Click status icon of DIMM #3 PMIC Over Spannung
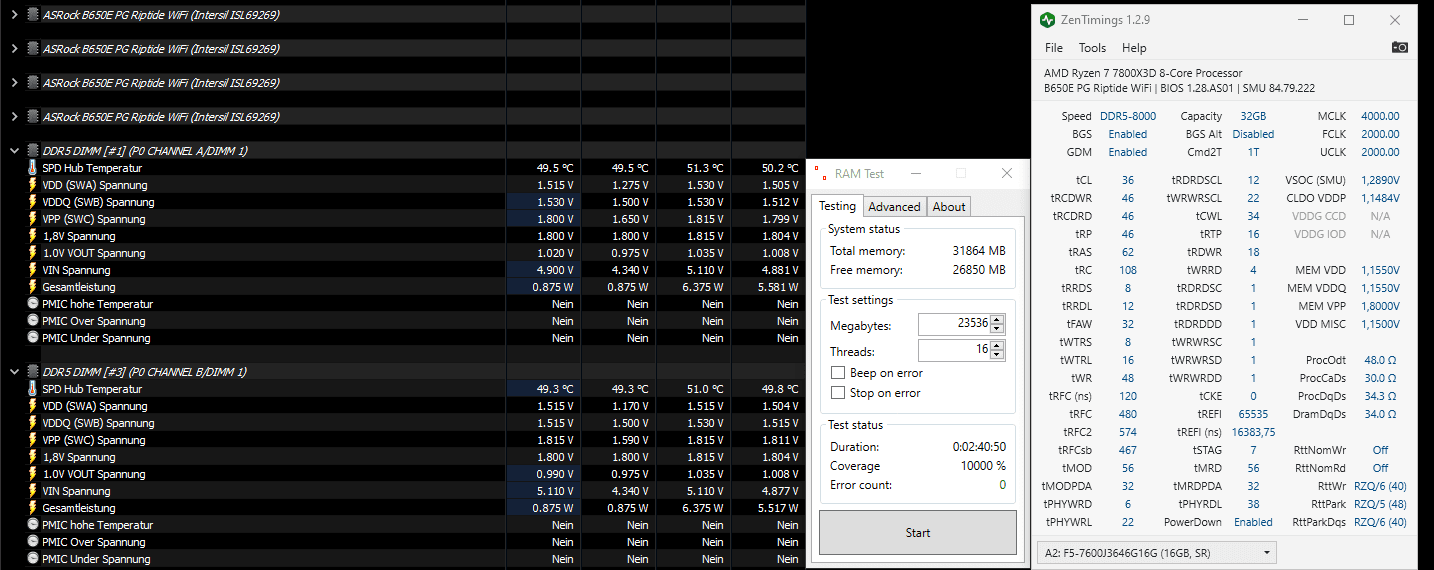 [32, 542]
